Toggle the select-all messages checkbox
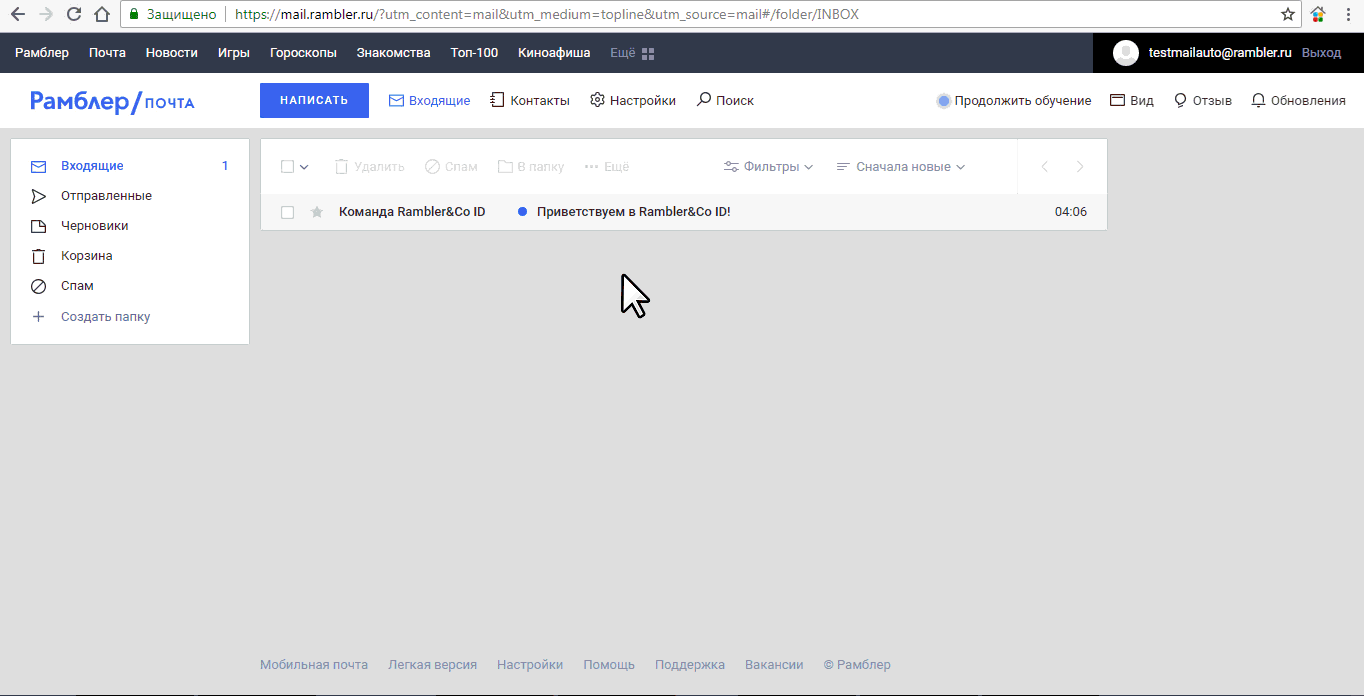The width and height of the screenshot is (1364, 696). (x=287, y=167)
